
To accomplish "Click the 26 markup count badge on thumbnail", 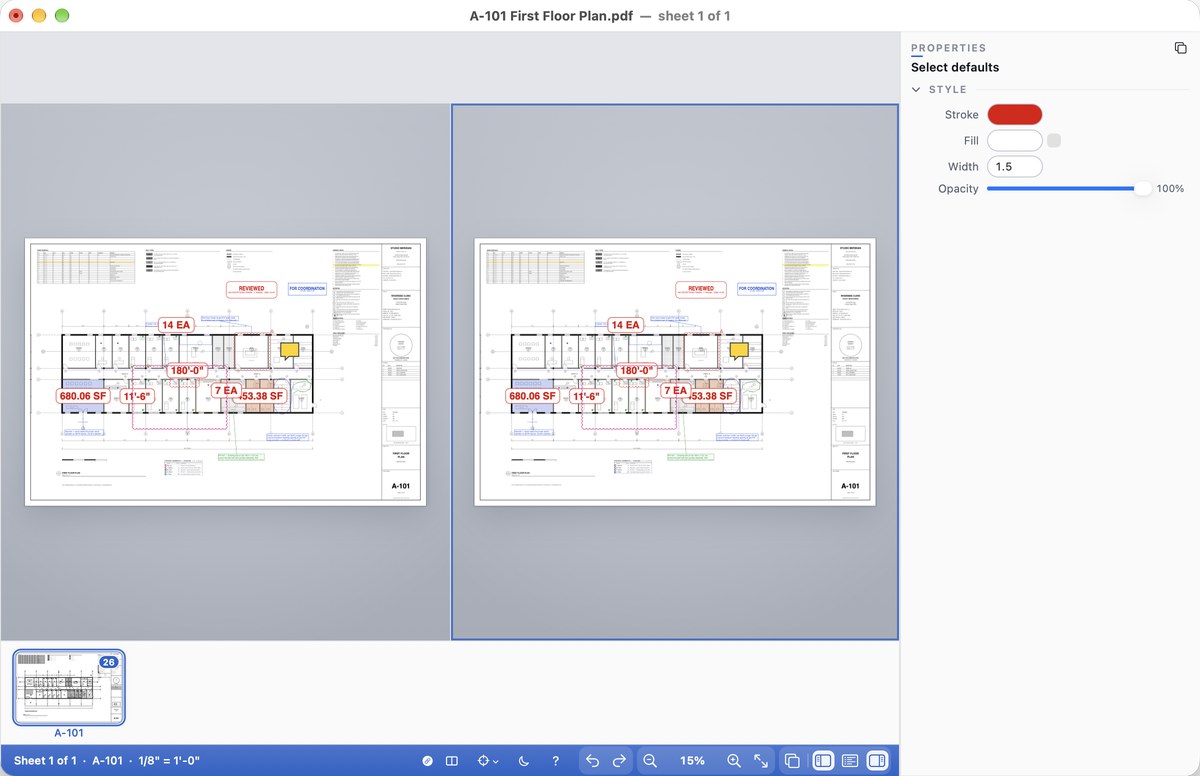I will pyautogui.click(x=109, y=662).
